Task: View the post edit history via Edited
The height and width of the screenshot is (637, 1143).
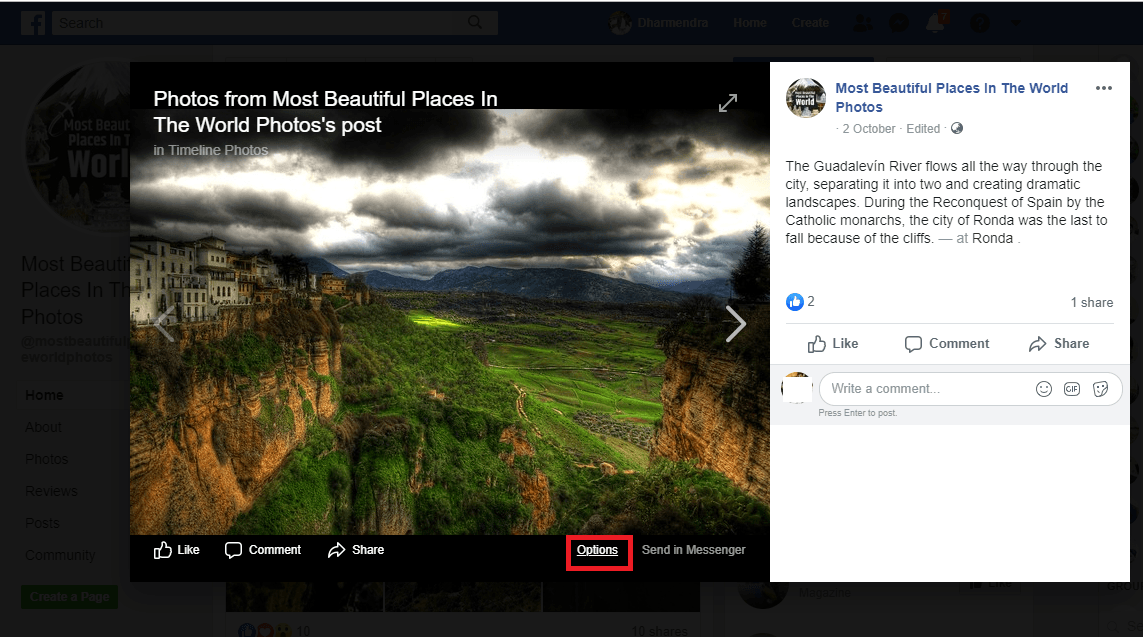Action: coord(923,129)
